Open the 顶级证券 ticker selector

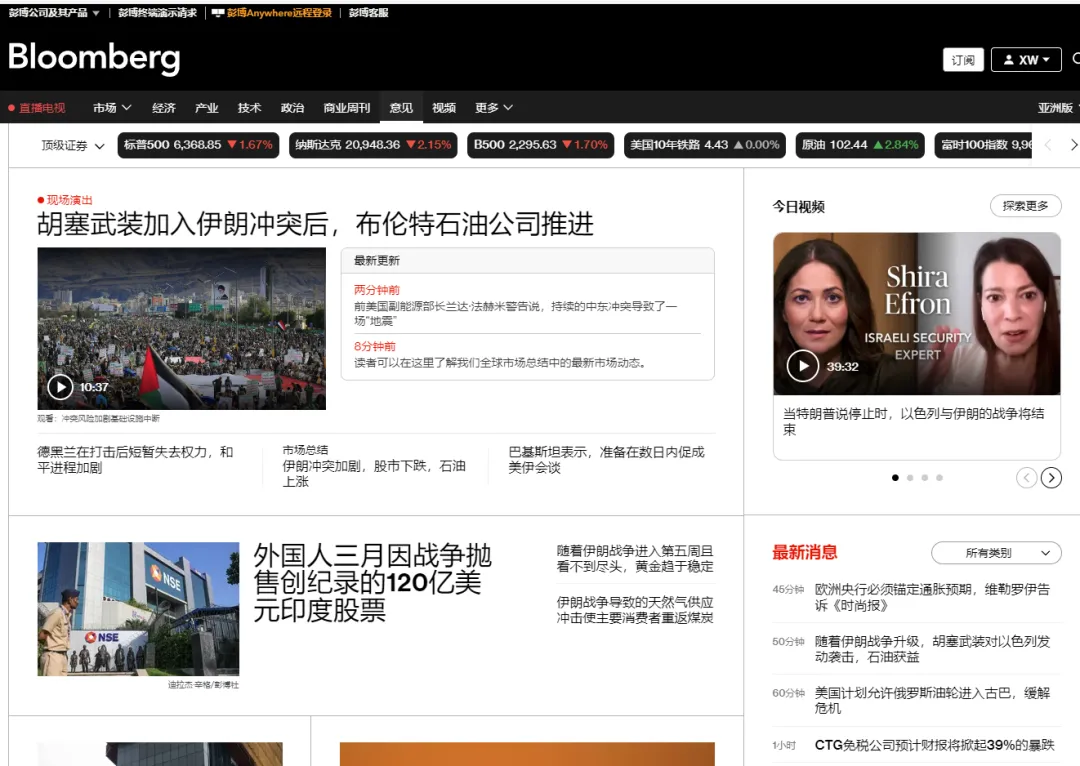(x=73, y=145)
